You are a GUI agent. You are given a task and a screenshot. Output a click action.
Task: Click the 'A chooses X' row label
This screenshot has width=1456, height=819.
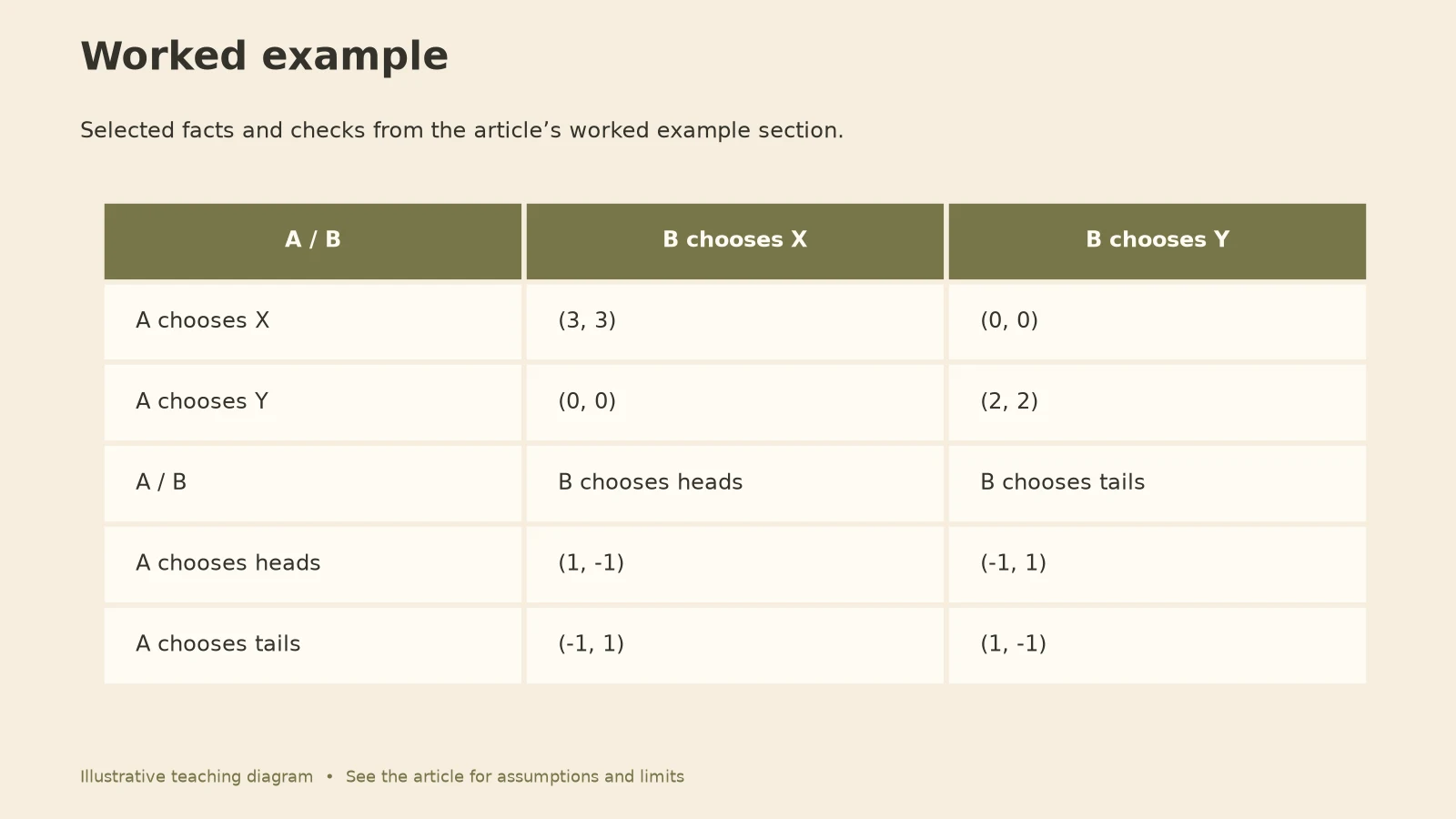point(313,322)
